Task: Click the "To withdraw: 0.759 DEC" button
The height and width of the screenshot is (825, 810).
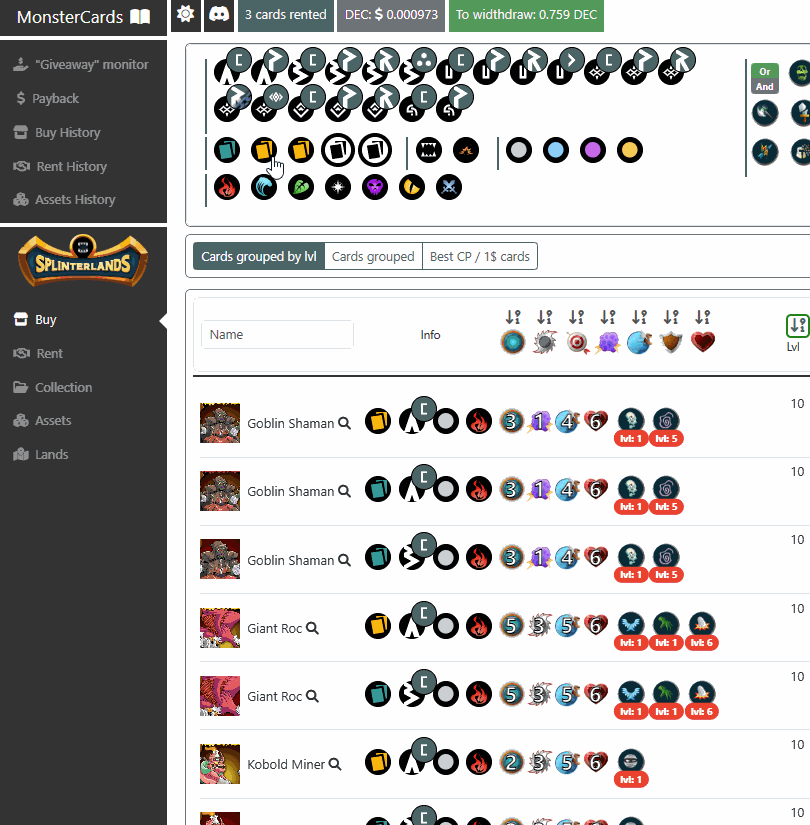Action: point(526,15)
